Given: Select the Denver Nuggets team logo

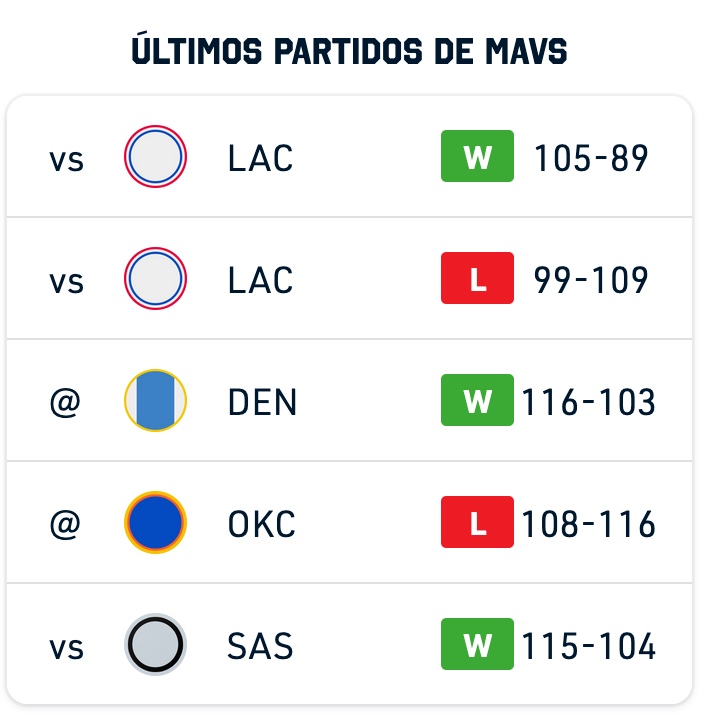Looking at the screenshot, I should tap(155, 400).
